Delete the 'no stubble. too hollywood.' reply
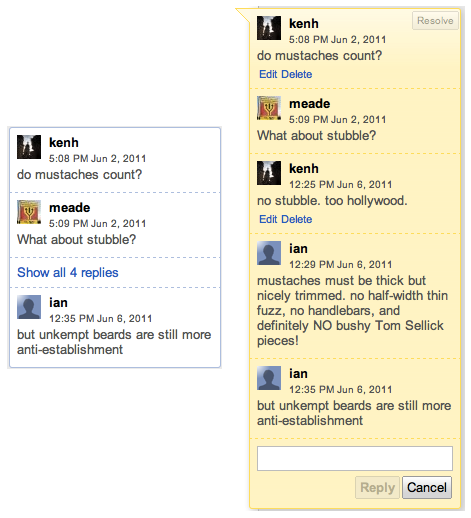 tap(296, 219)
